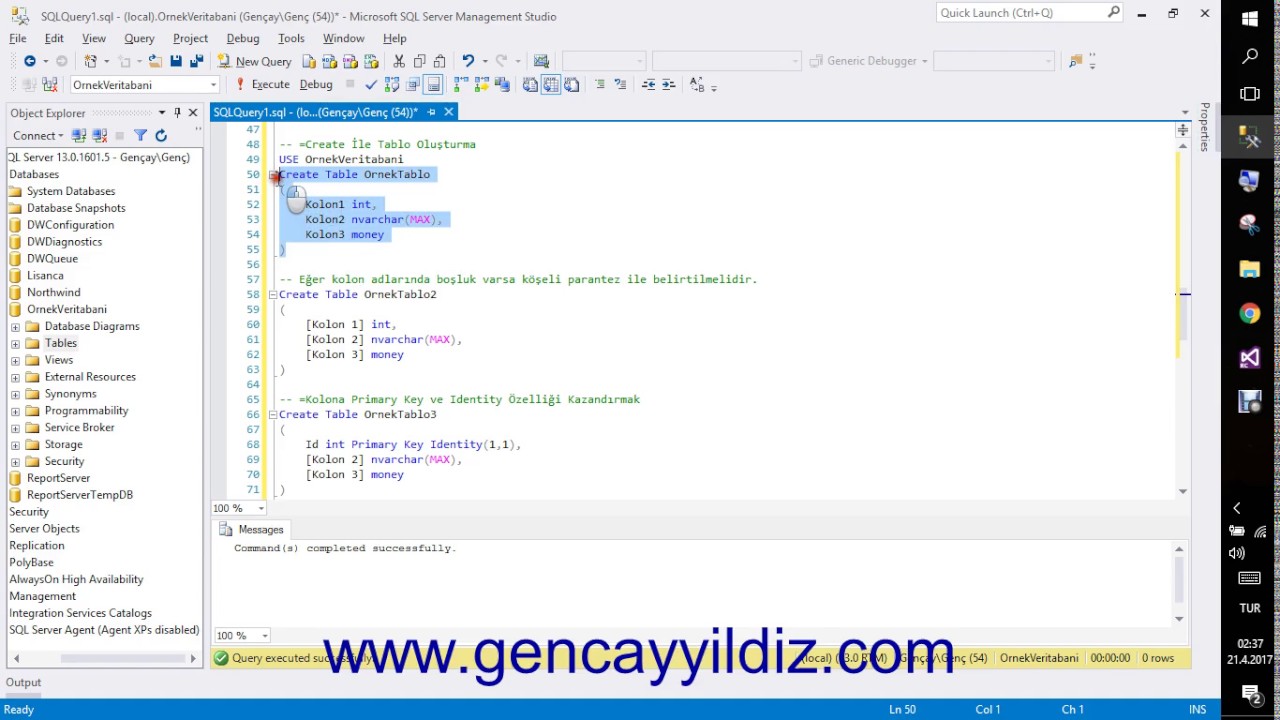Collapse the Create Table OrnekTablo3 code block

point(272,414)
